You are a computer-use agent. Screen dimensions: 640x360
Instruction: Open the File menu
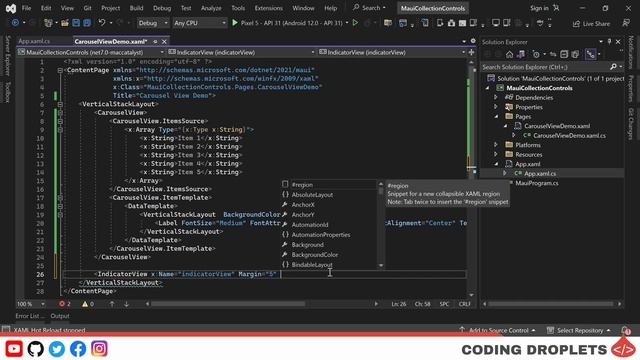tap(26, 8)
